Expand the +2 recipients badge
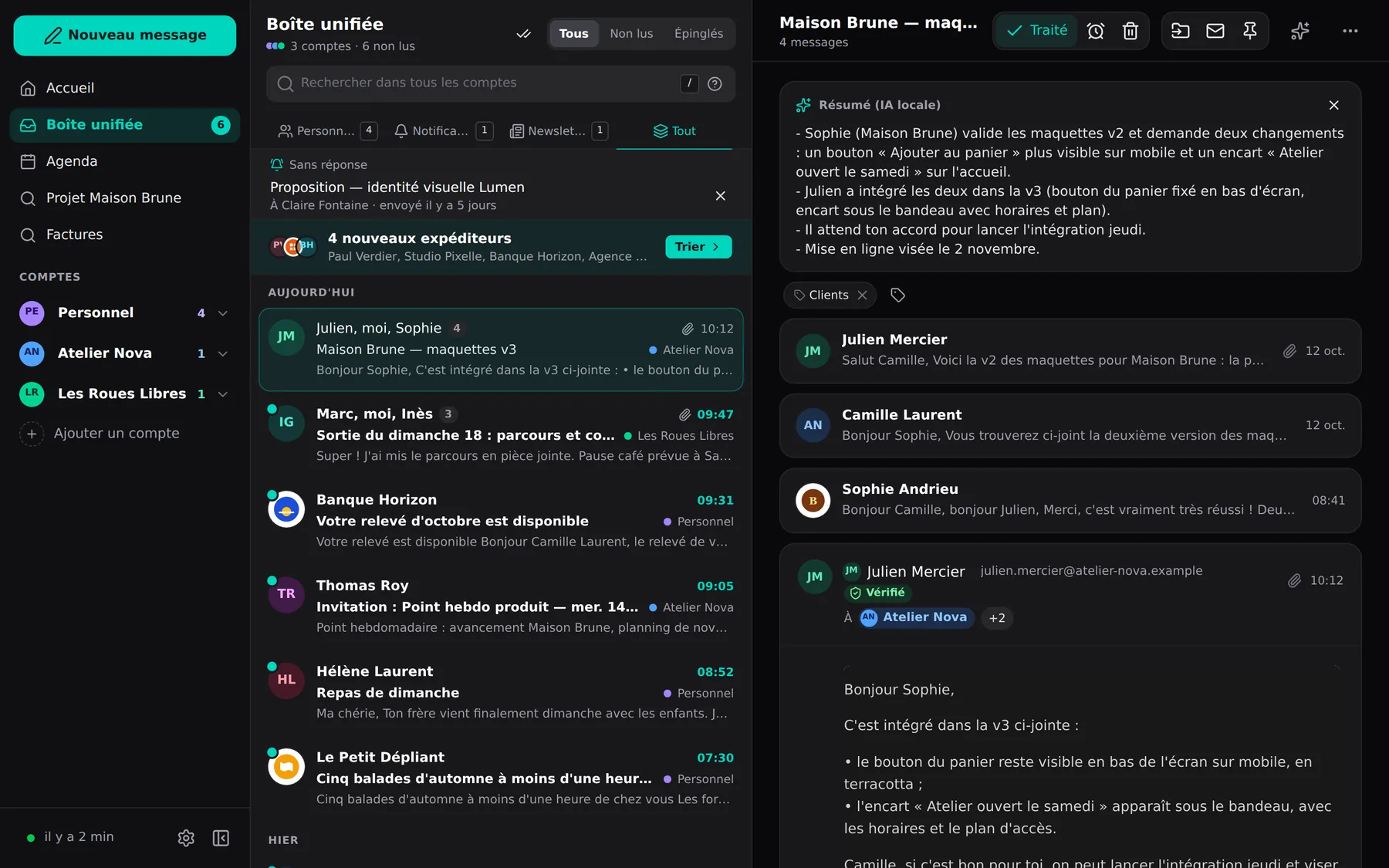The image size is (1389, 868). [x=997, y=618]
